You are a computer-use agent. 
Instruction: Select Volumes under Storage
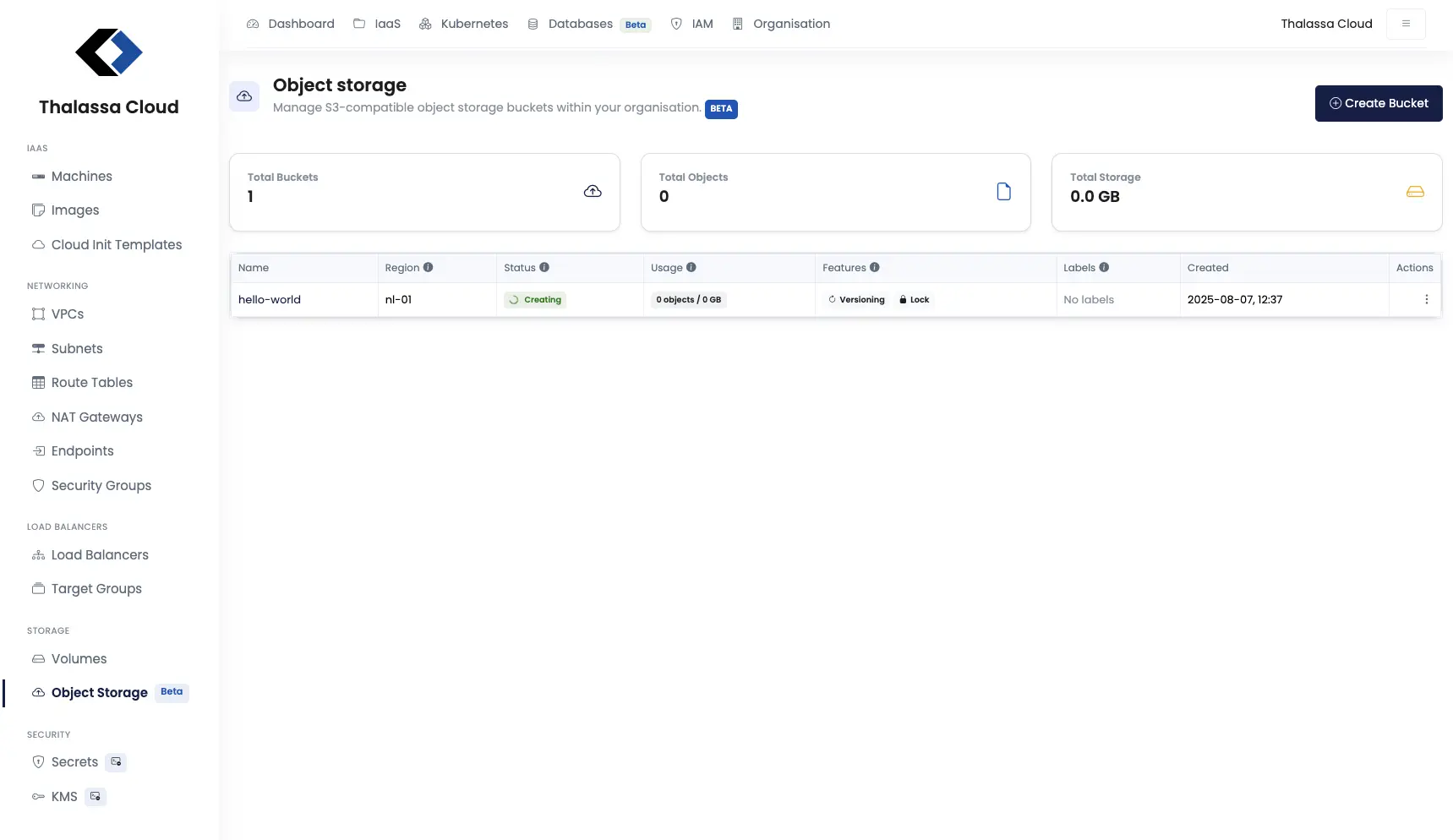pyautogui.click(x=78, y=658)
